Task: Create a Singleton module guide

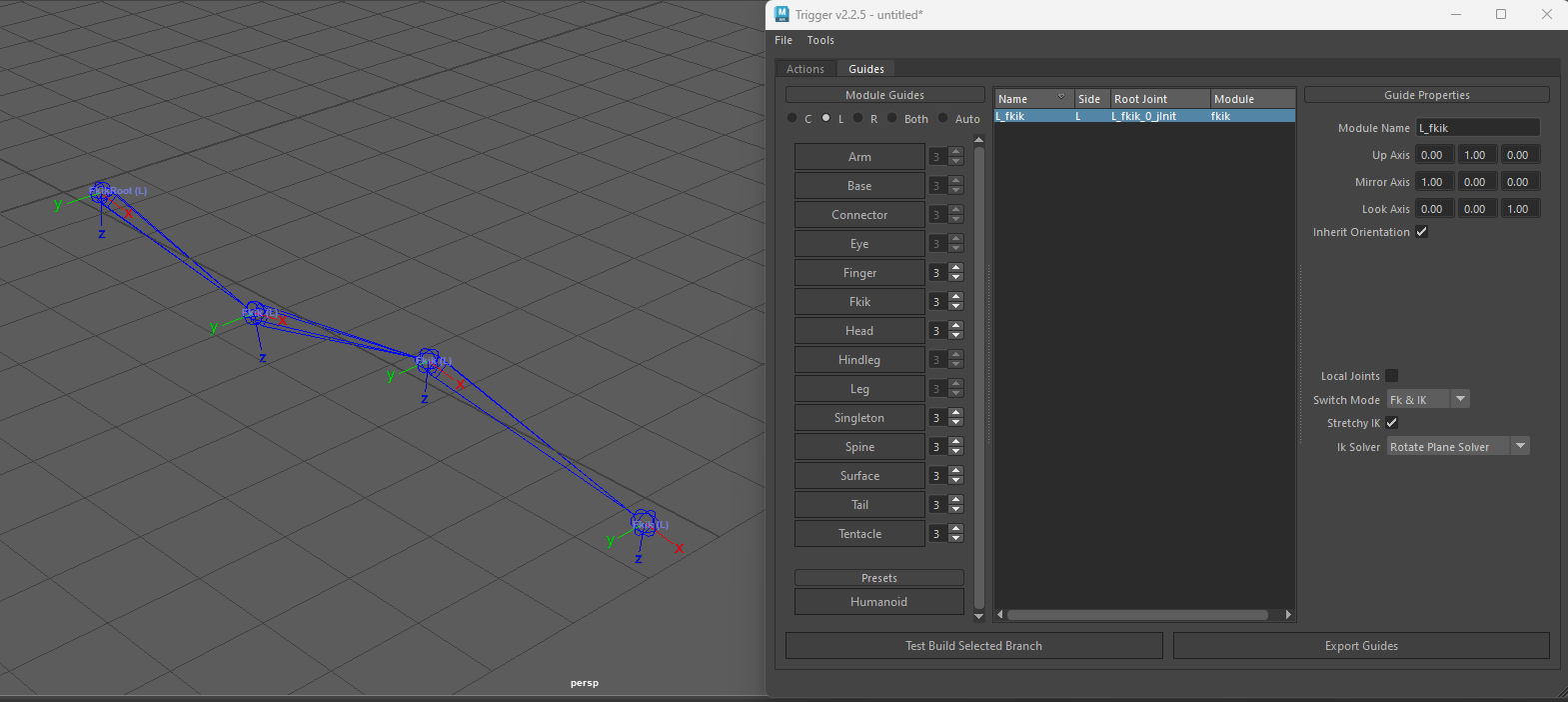Action: pos(859,418)
